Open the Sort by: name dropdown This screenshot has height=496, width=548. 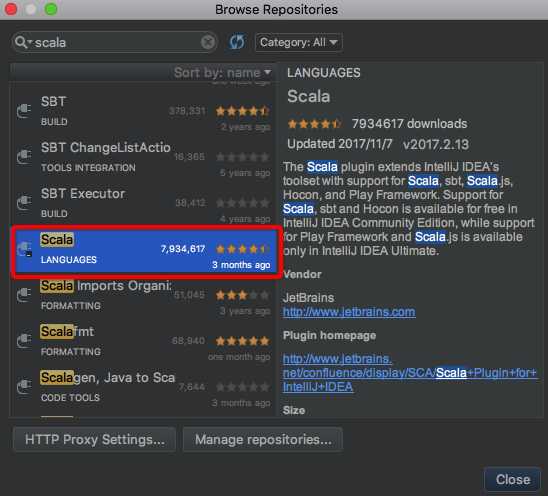(x=222, y=73)
